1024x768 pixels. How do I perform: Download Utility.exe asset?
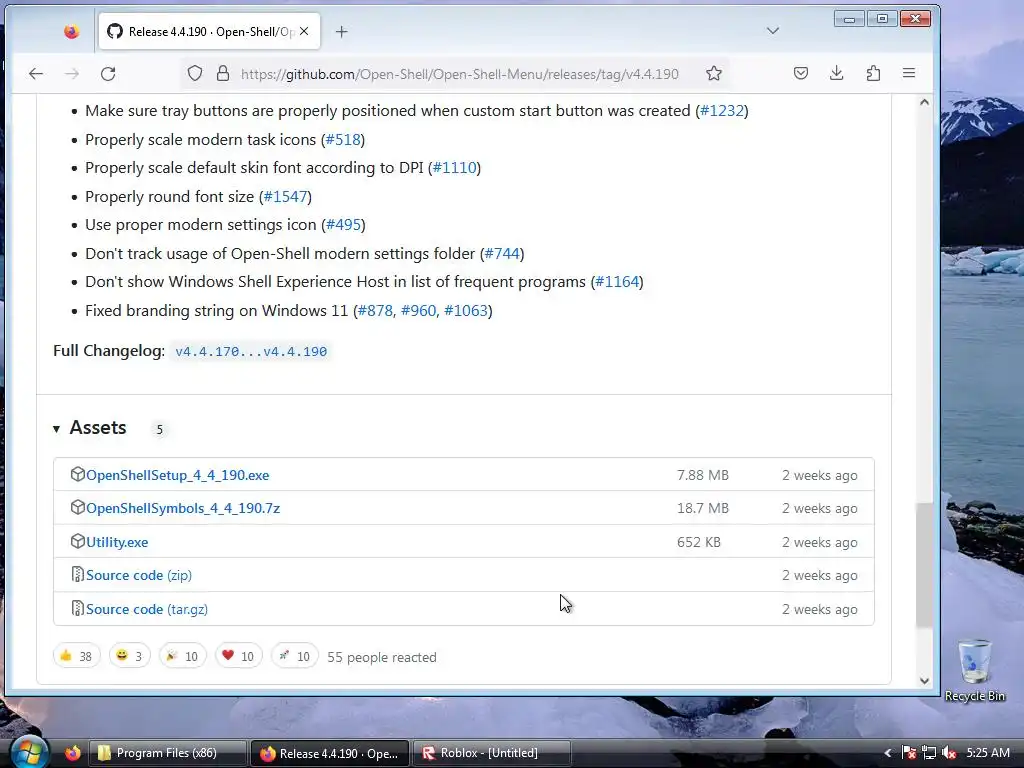tap(117, 542)
